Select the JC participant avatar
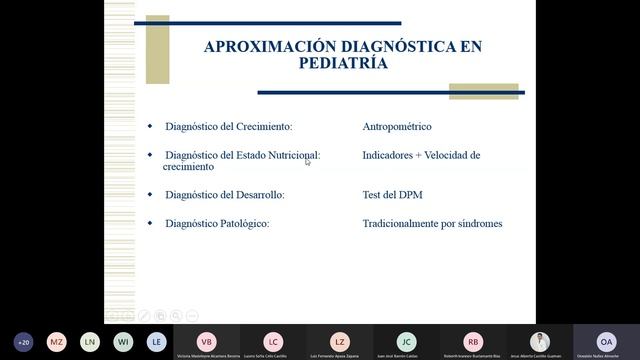The image size is (640, 360). point(407,342)
